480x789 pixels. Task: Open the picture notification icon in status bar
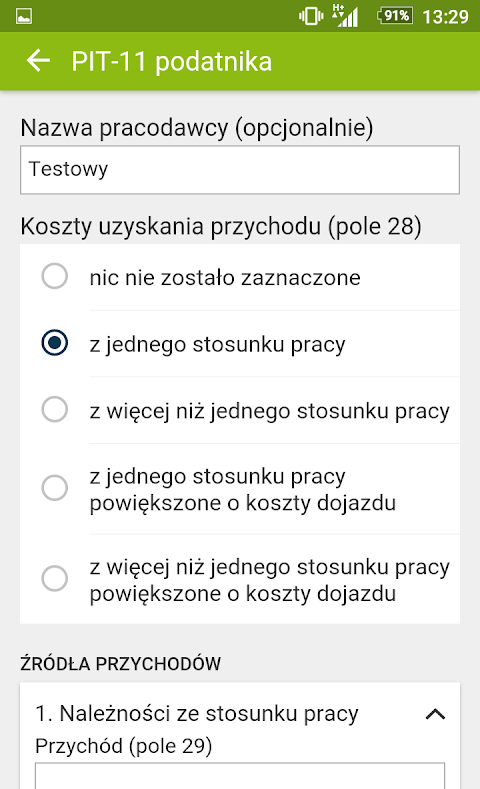pyautogui.click(x=24, y=16)
